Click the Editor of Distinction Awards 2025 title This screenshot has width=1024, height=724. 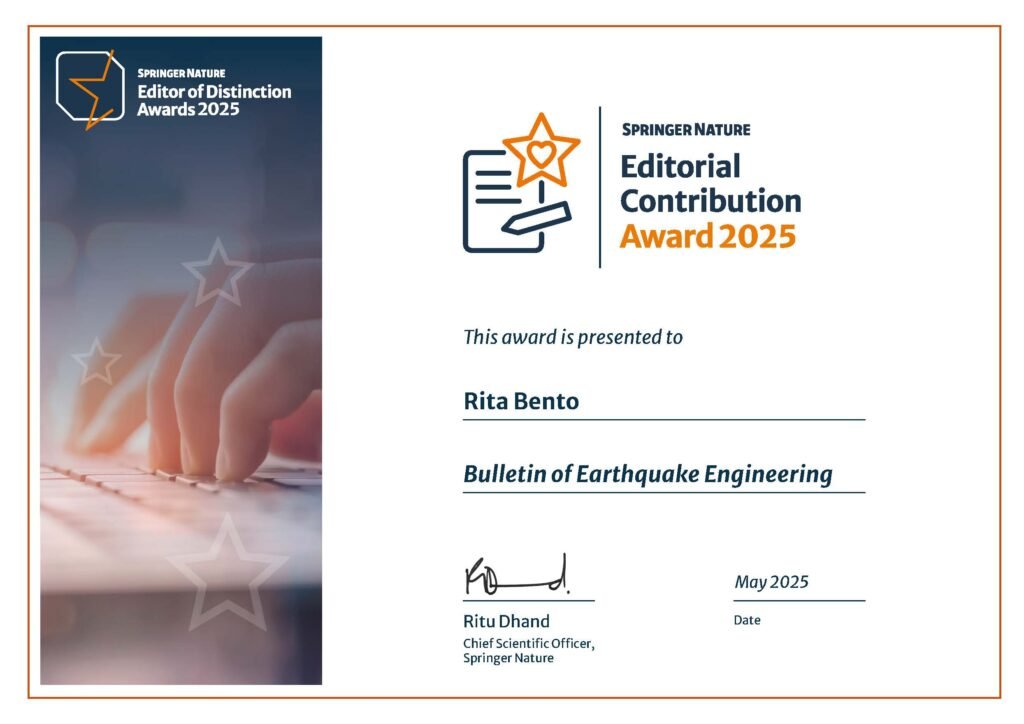214,100
